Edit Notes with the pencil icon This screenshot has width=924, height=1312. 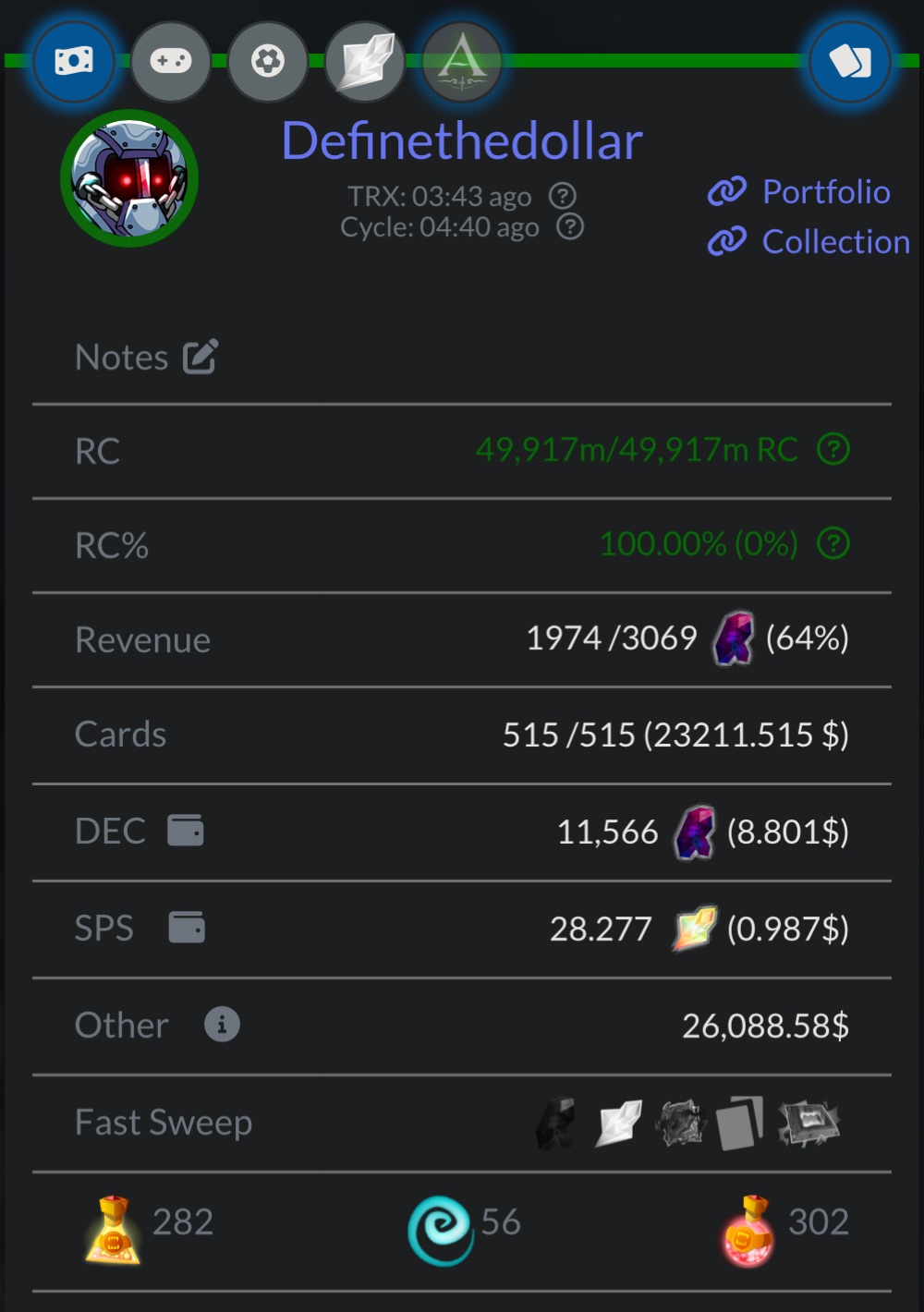200,357
